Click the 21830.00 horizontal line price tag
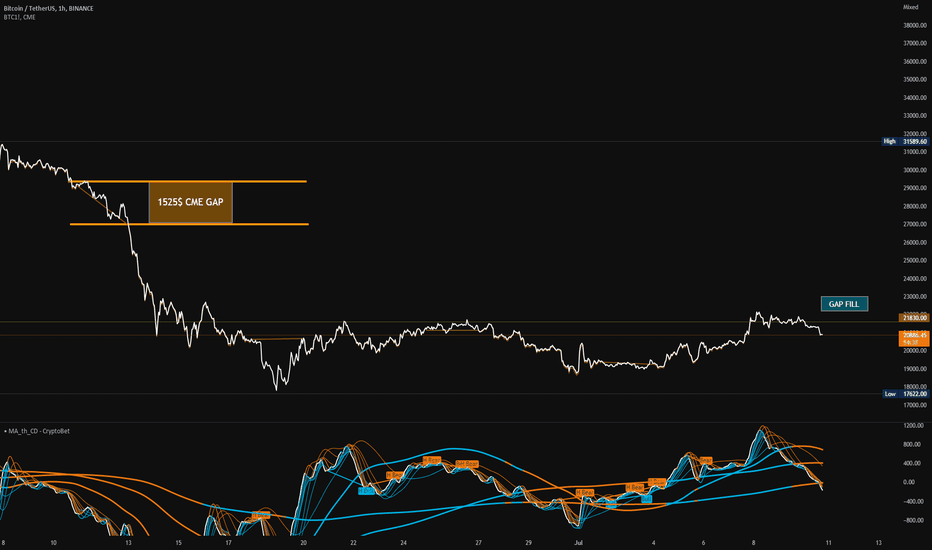Viewport: 932px width, 550px height. (915, 318)
